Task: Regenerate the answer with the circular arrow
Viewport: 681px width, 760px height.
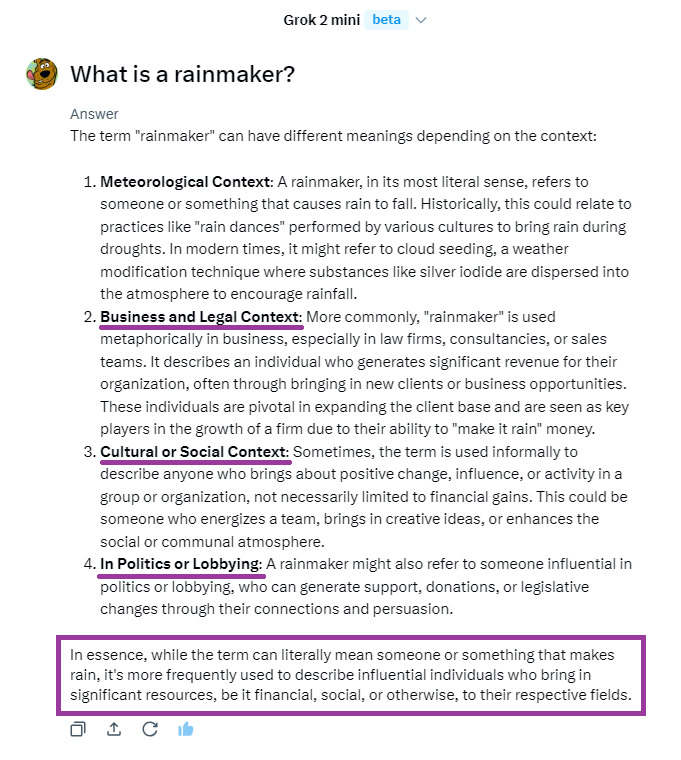Action: 150,729
